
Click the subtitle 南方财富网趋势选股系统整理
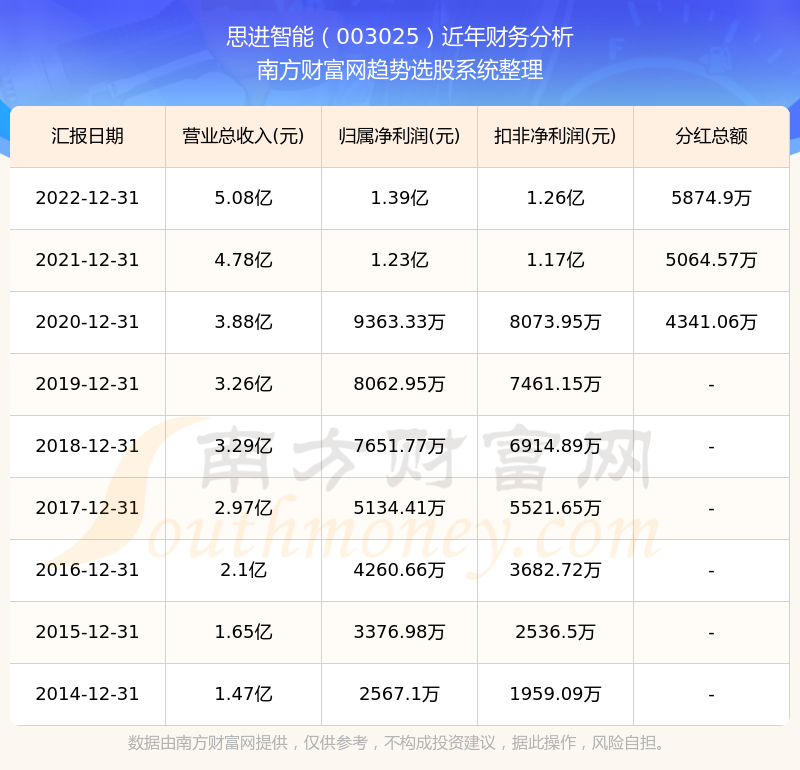(x=399, y=70)
